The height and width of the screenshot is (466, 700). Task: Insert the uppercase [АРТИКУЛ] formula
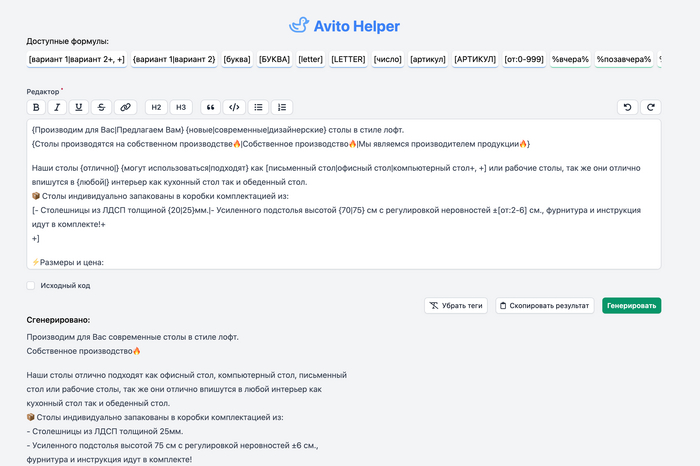(475, 59)
